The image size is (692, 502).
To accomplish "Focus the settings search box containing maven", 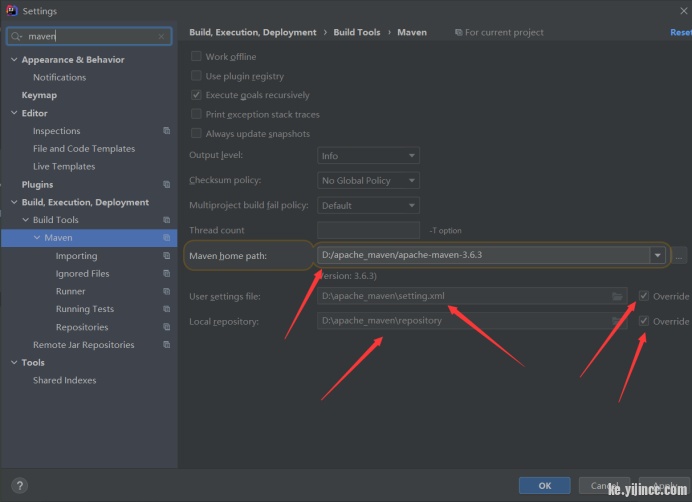I will 89,36.
